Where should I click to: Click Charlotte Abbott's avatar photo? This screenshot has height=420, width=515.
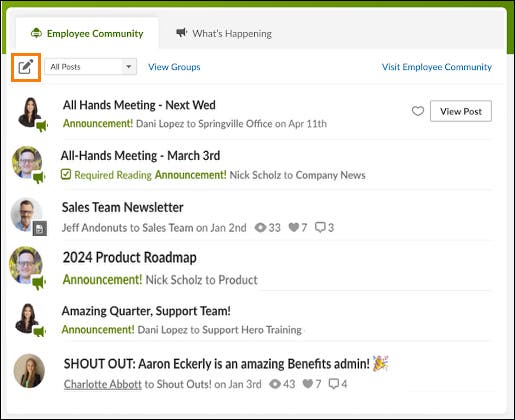click(29, 371)
